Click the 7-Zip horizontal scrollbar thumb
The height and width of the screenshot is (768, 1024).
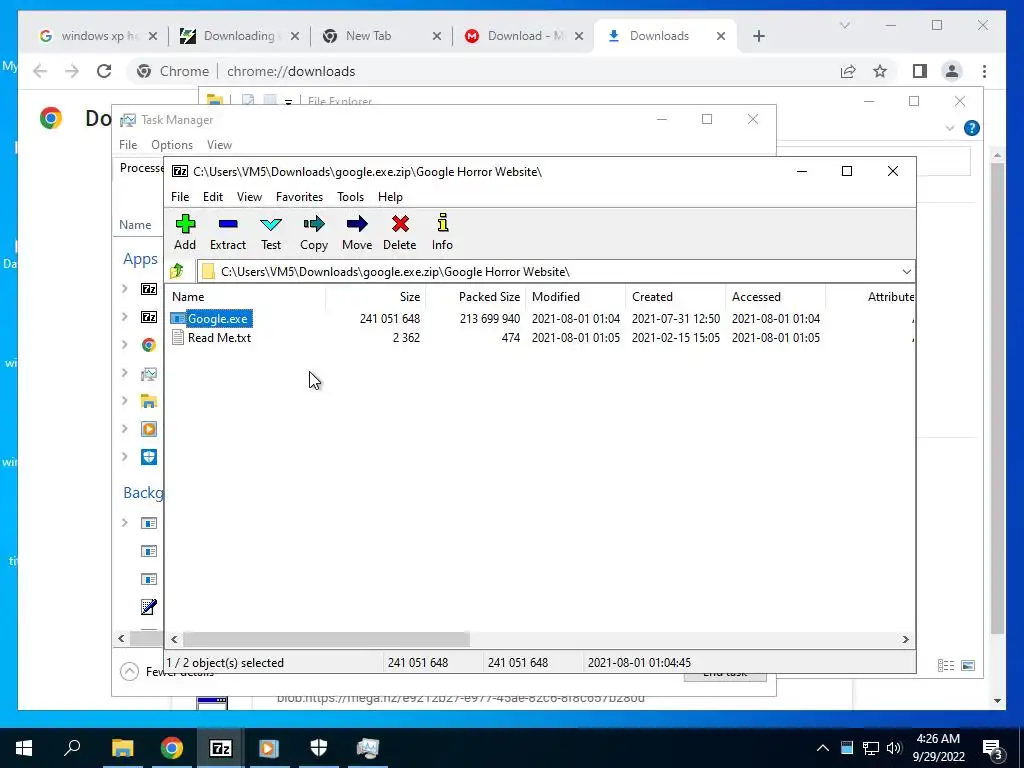pos(326,639)
